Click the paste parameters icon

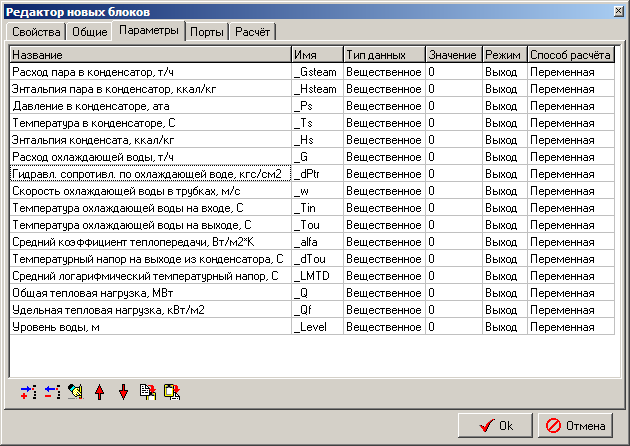172,393
